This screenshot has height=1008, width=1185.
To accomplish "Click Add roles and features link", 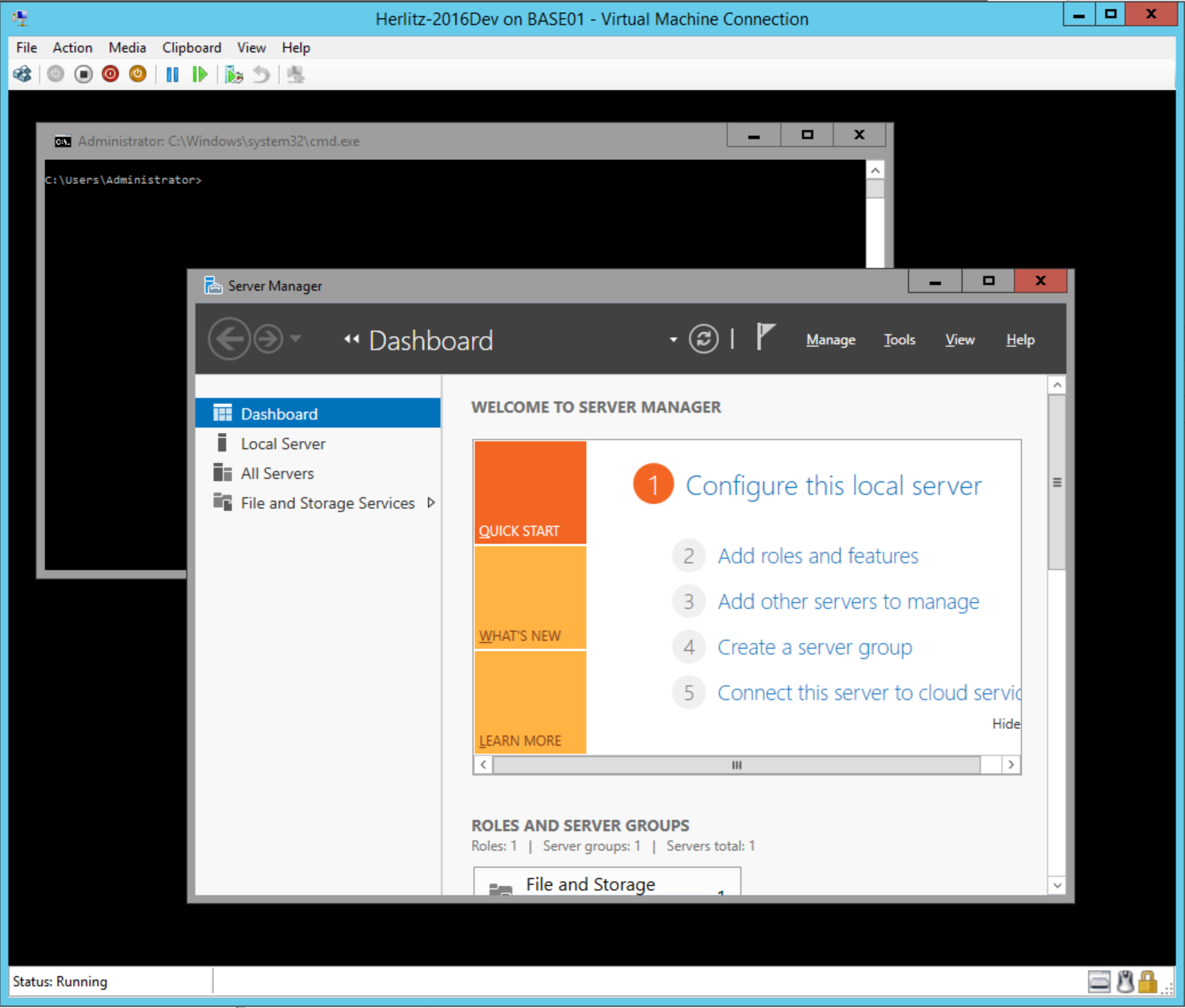I will pos(818,556).
